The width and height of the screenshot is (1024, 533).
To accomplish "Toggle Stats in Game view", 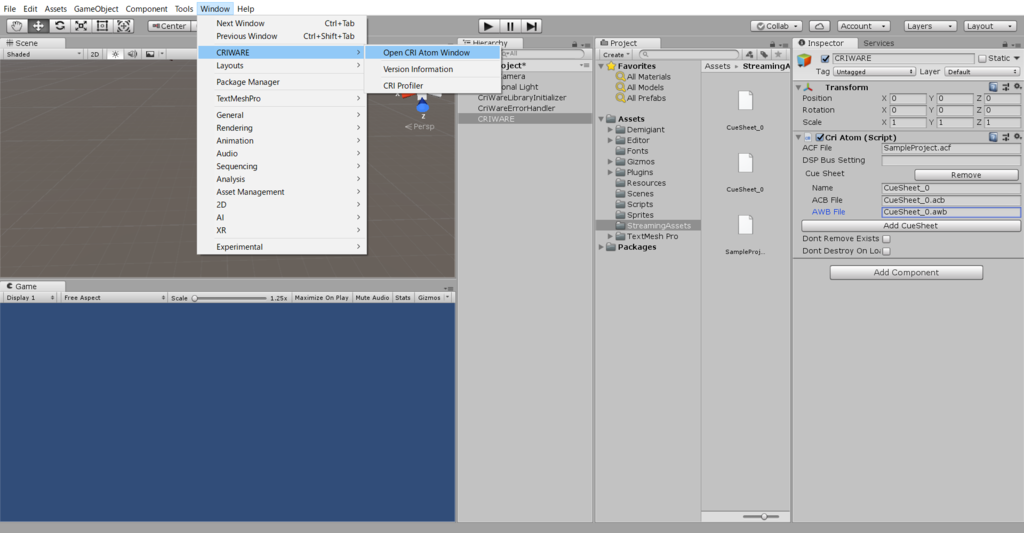I will [403, 298].
